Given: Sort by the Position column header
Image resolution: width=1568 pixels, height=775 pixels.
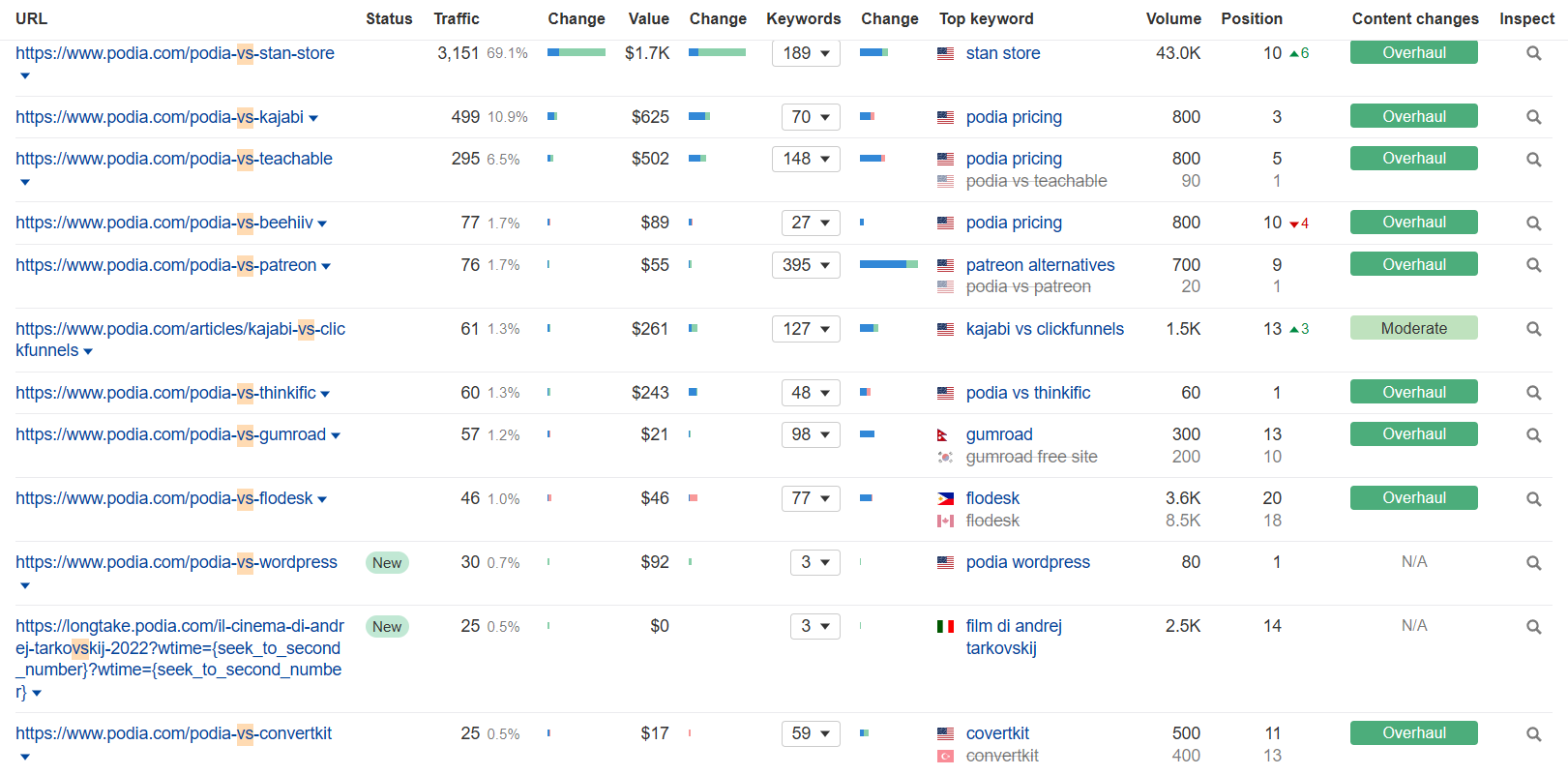Looking at the screenshot, I should click(x=1252, y=18).
